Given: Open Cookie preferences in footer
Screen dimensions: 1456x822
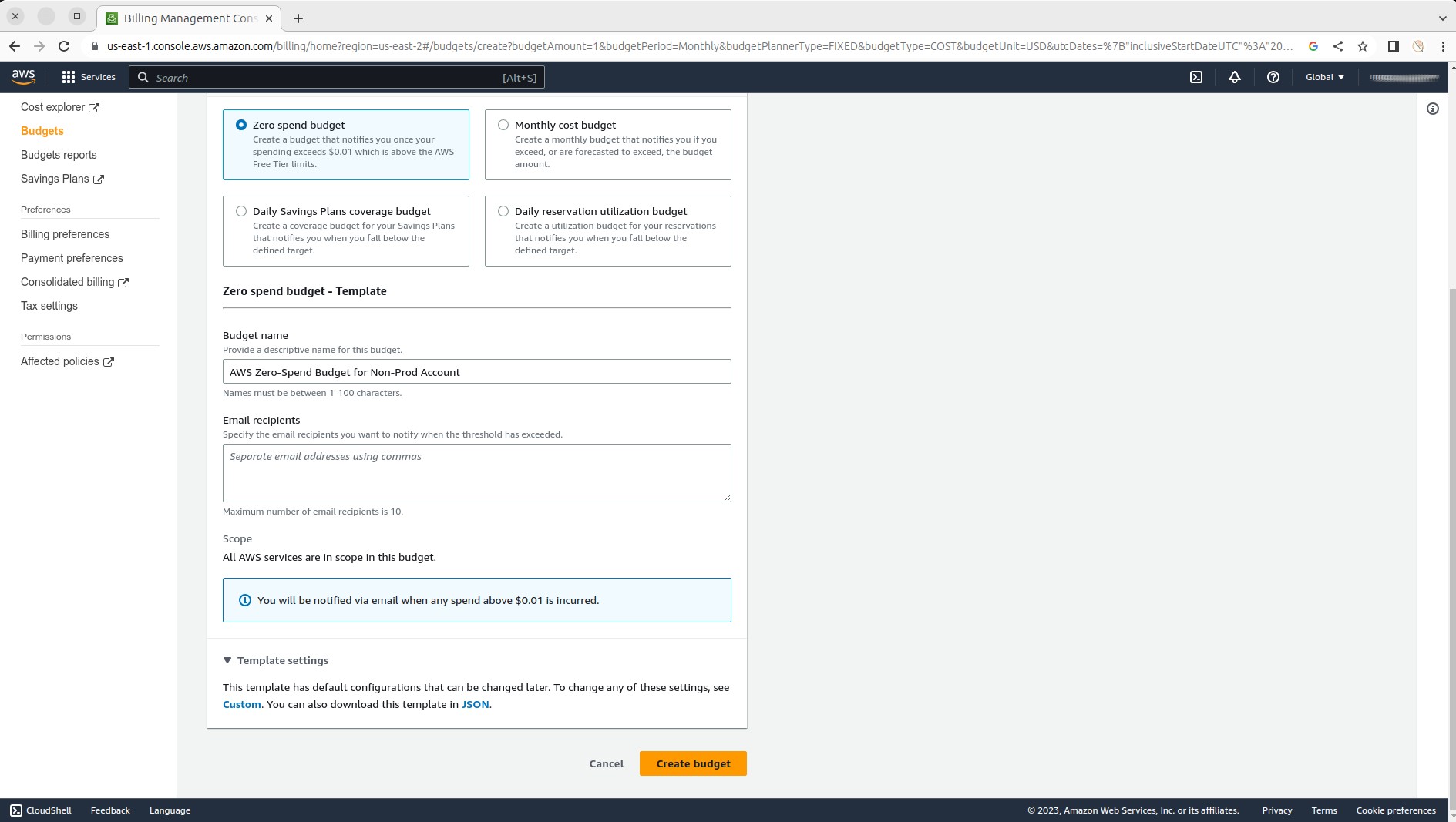Looking at the screenshot, I should (1396, 810).
